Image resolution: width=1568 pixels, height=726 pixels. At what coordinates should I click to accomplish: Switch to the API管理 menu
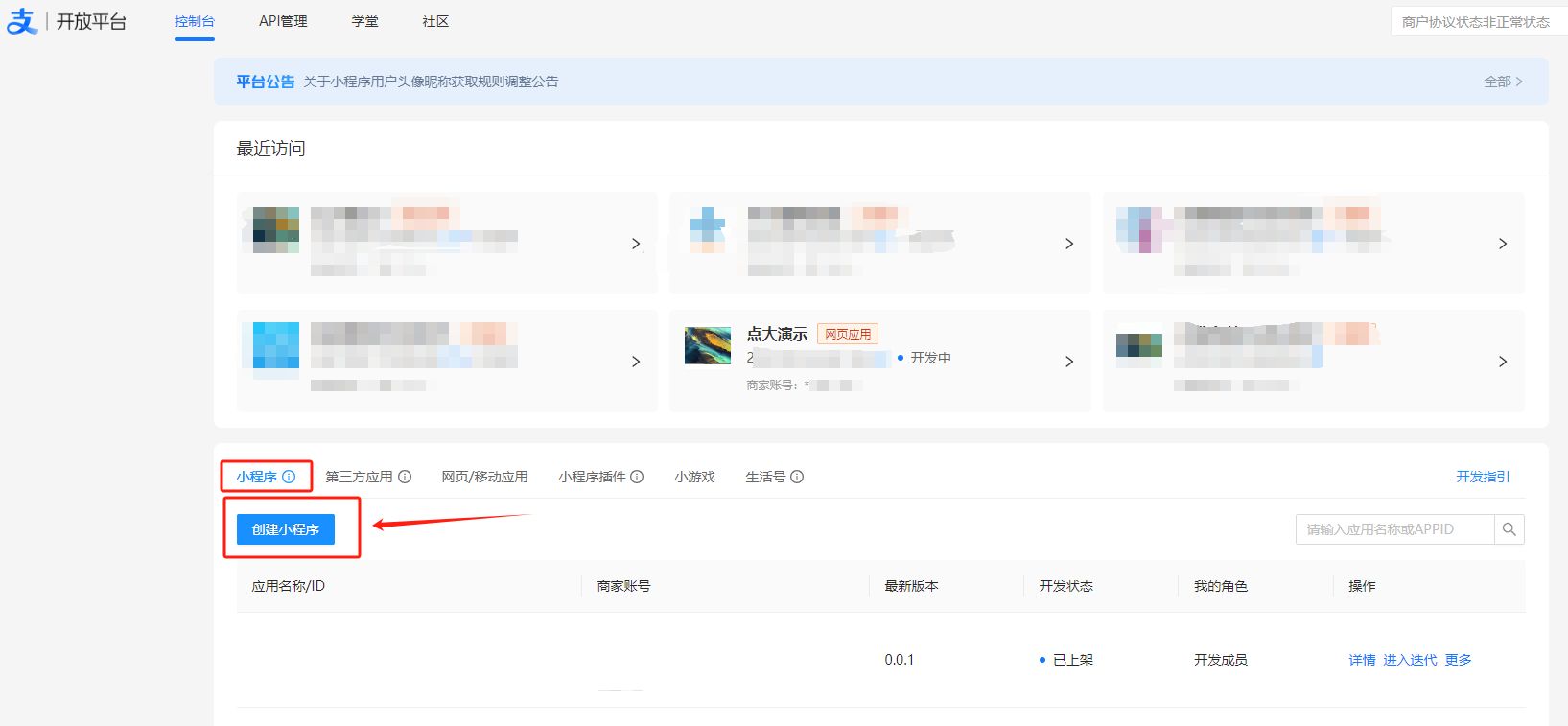tap(283, 21)
